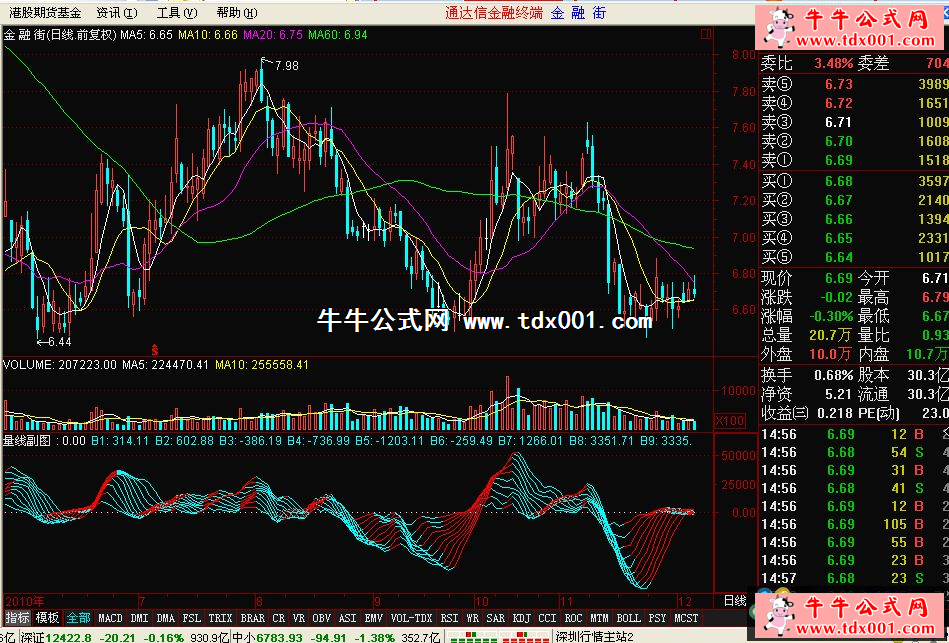Image resolution: width=949 pixels, height=643 pixels.
Task: Apply the MACD indicator
Action: click(x=110, y=618)
